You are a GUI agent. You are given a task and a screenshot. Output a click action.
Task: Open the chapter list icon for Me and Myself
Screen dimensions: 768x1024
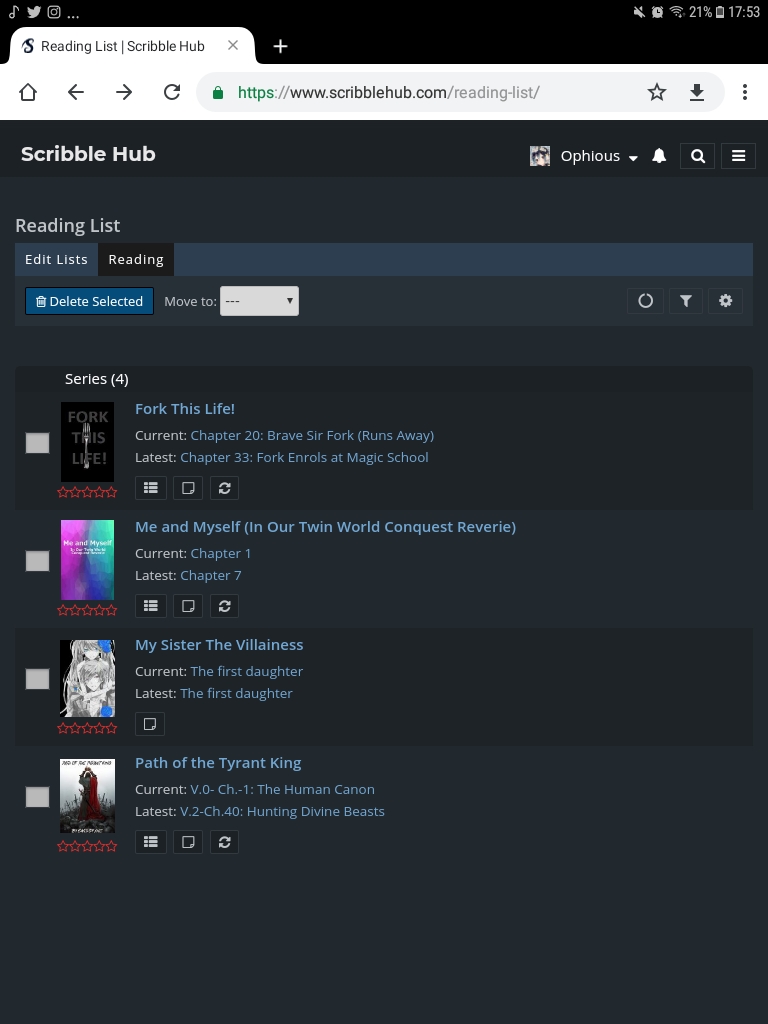tap(151, 606)
